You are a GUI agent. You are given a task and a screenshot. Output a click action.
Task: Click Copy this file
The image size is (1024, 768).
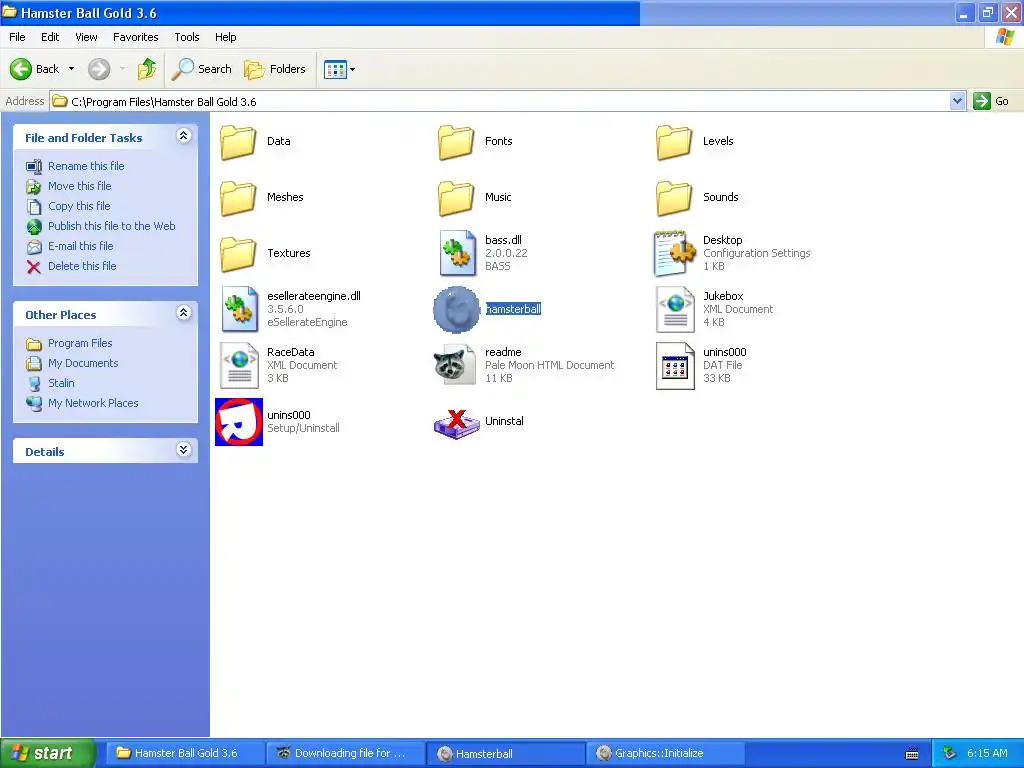[x=79, y=206]
